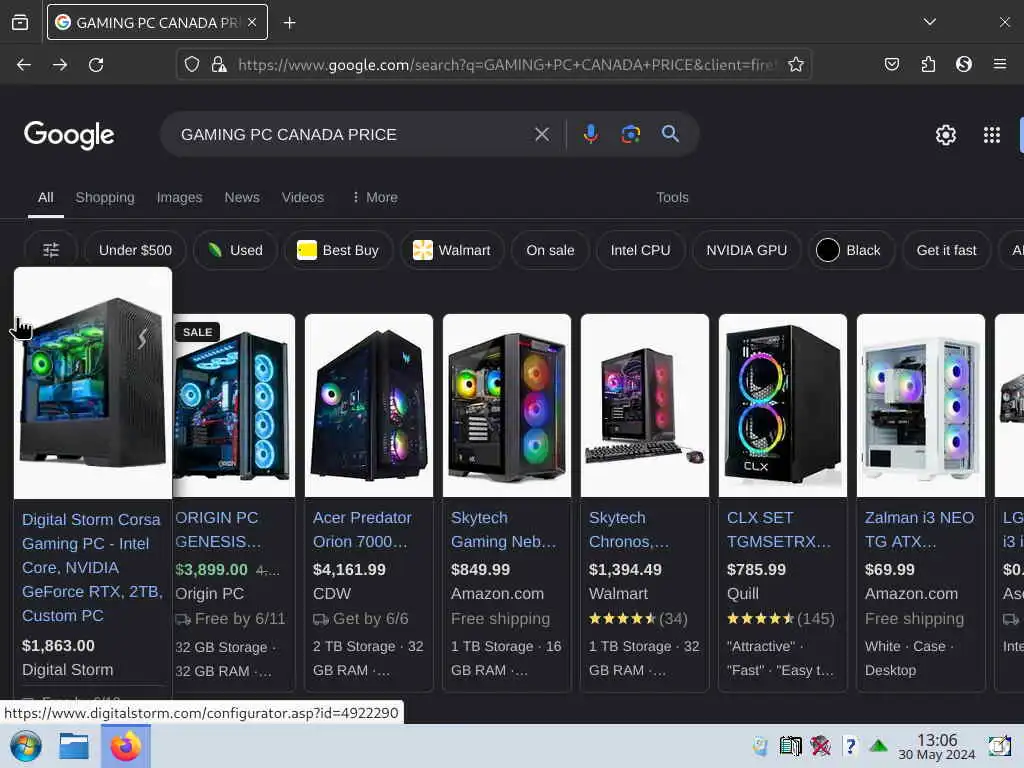This screenshot has height=768, width=1024.
Task: Open CLX SET TGMSETRX title link
Action: 778,530
